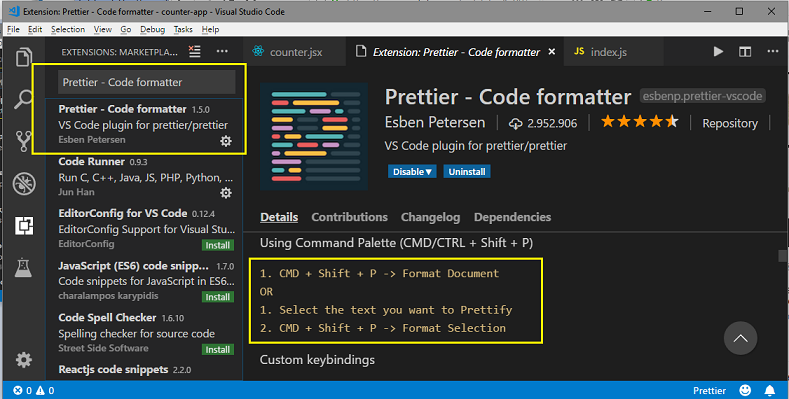Click the feedback smiley in status bar
Image resolution: width=789 pixels, height=399 pixels.
[745, 390]
